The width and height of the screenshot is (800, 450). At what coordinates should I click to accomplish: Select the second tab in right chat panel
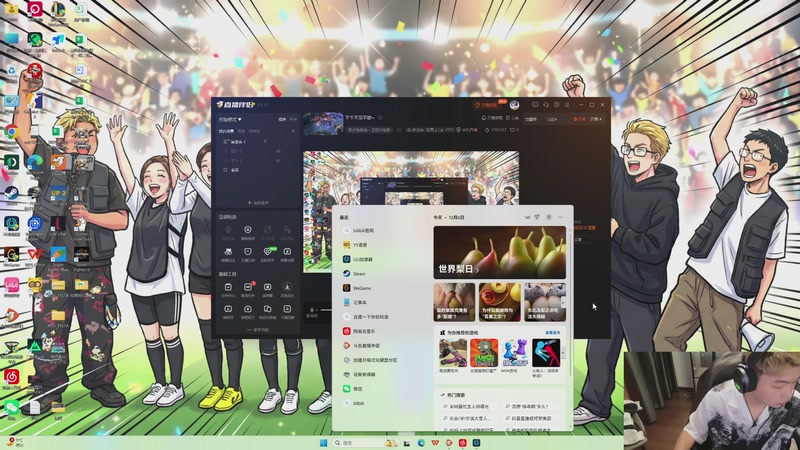(x=553, y=119)
